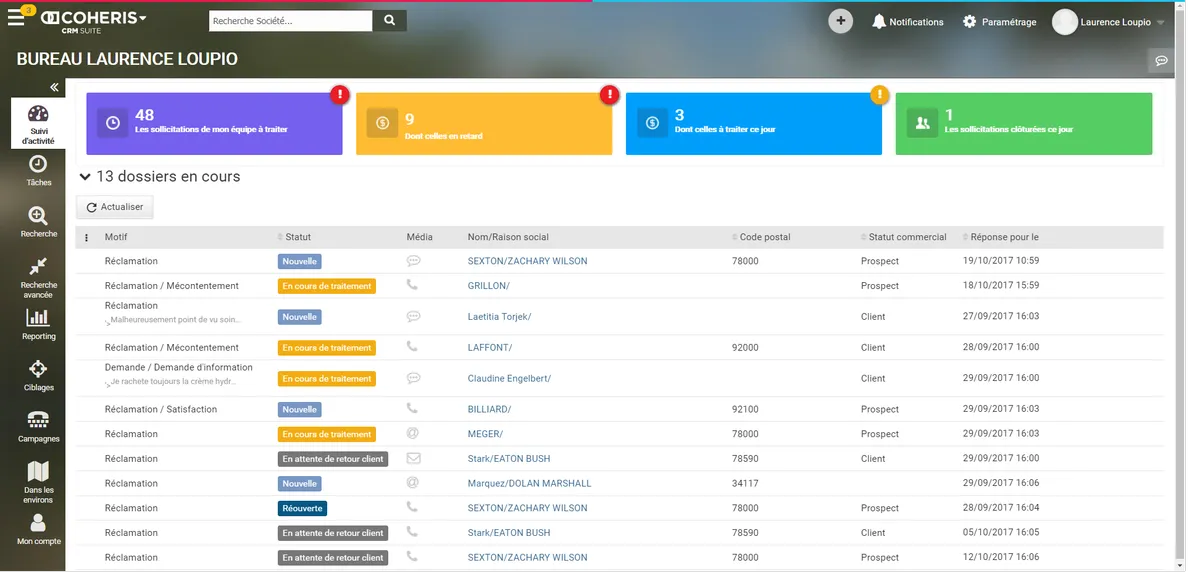1200x573 pixels.
Task: Click red alert badge on orange card
Action: click(x=609, y=95)
